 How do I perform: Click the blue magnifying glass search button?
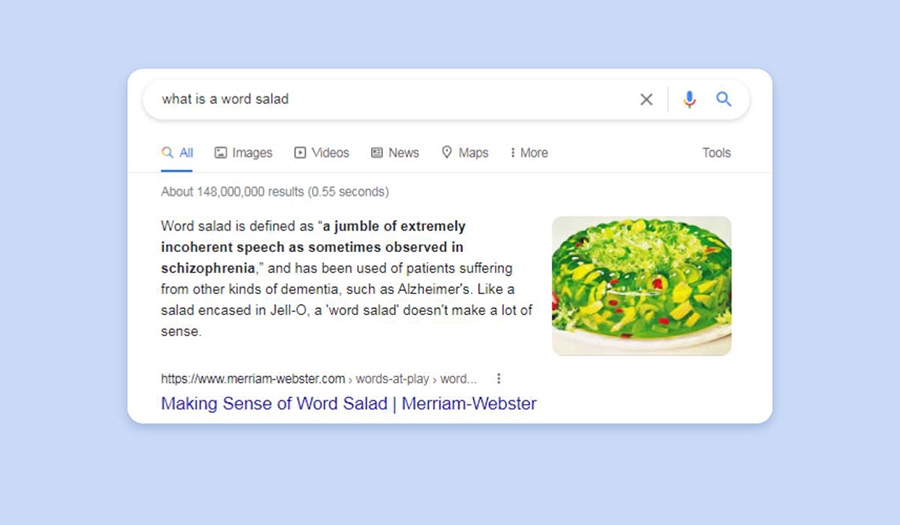pos(724,99)
